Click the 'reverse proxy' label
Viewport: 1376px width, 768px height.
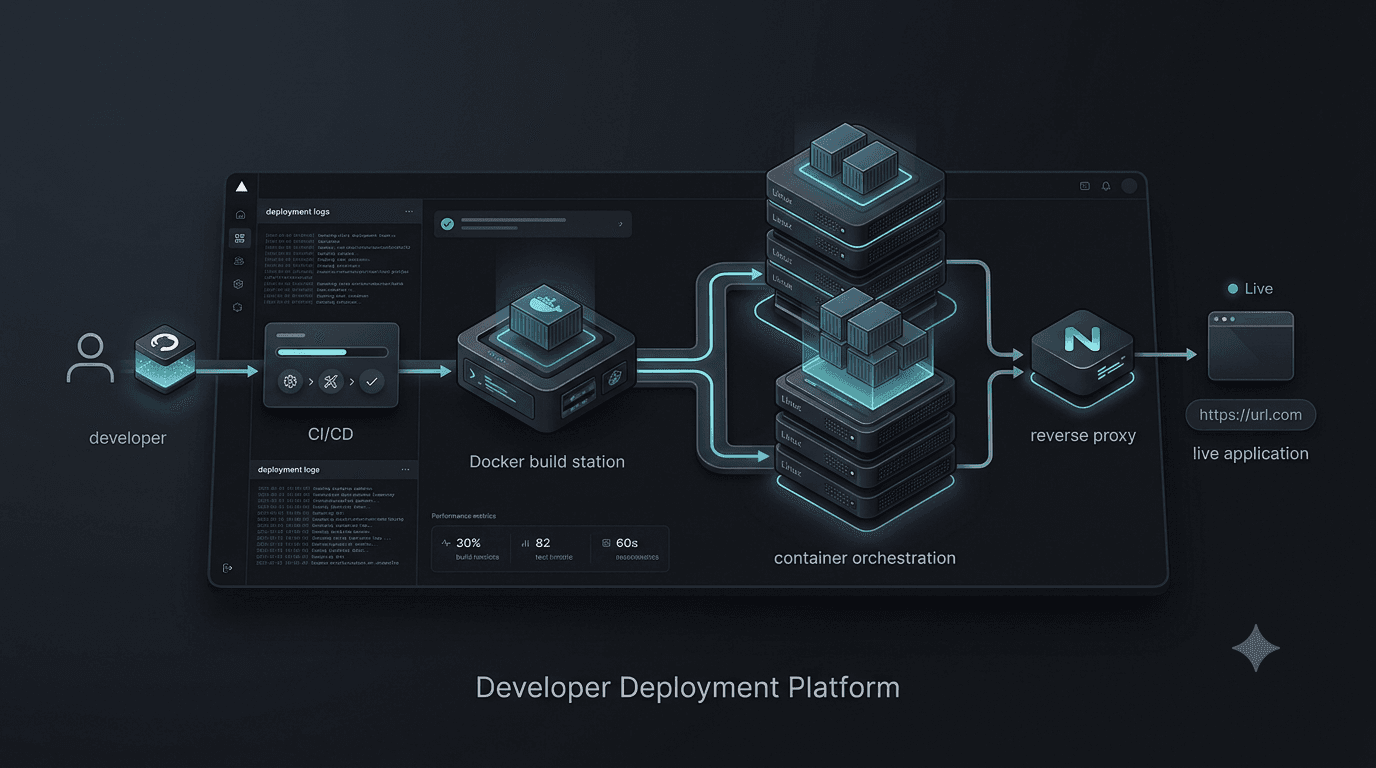click(1083, 435)
